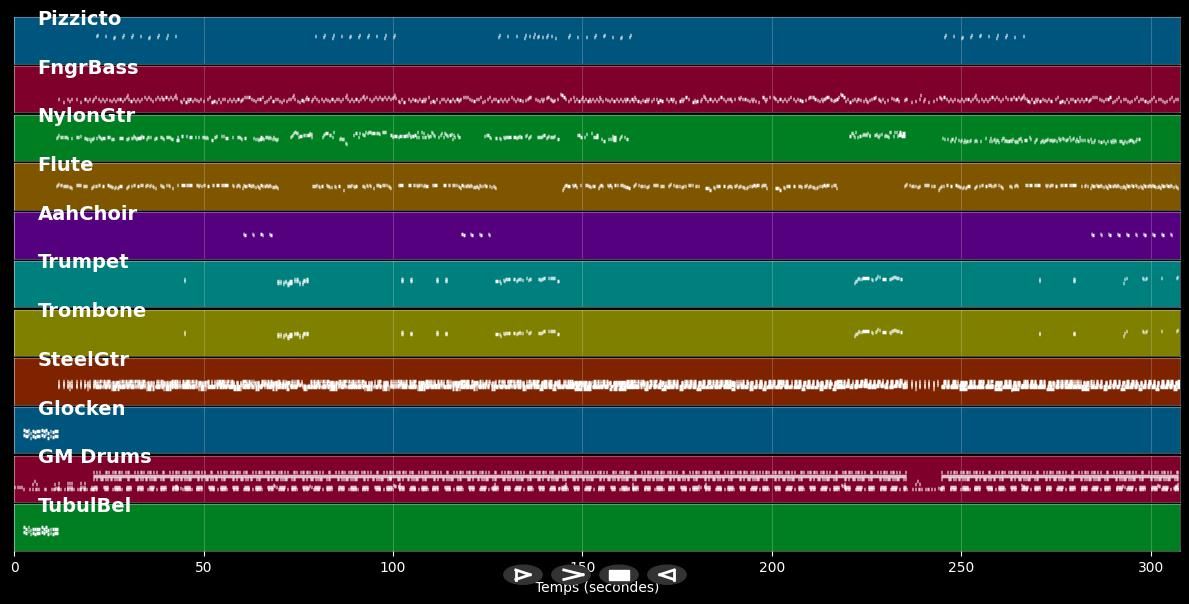Click the Temps (secondes) axis label
The height and width of the screenshot is (604, 1189).
tap(596, 588)
